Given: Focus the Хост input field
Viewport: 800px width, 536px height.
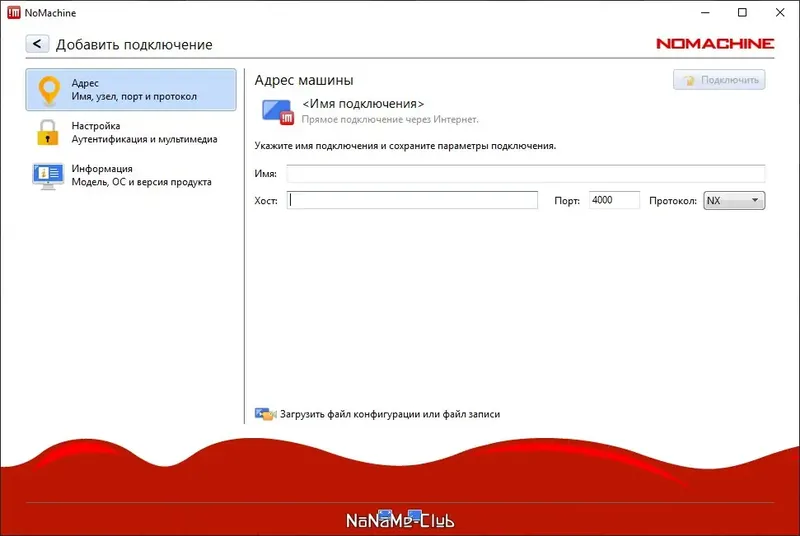Looking at the screenshot, I should point(412,200).
